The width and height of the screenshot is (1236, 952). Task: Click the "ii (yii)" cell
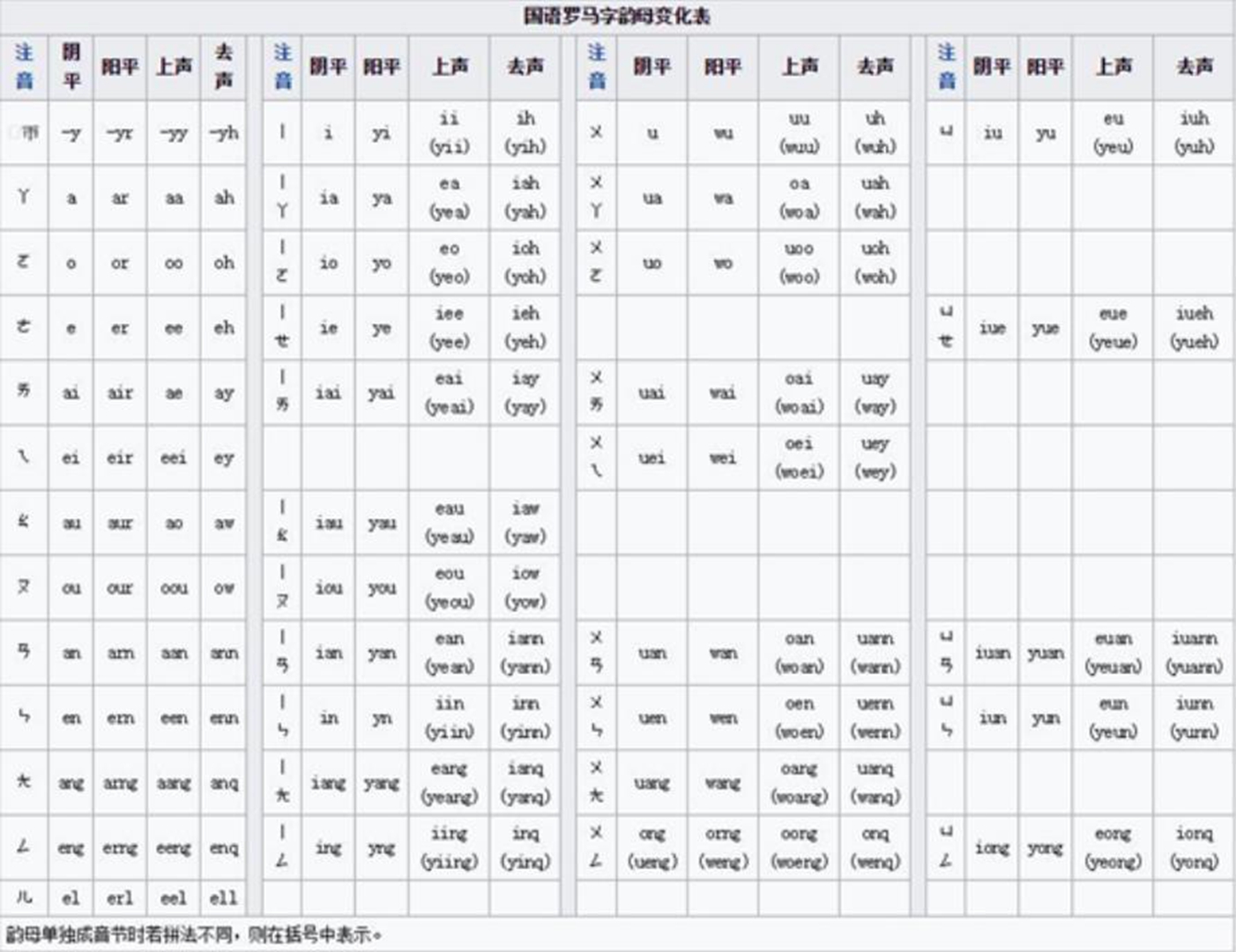point(449,133)
